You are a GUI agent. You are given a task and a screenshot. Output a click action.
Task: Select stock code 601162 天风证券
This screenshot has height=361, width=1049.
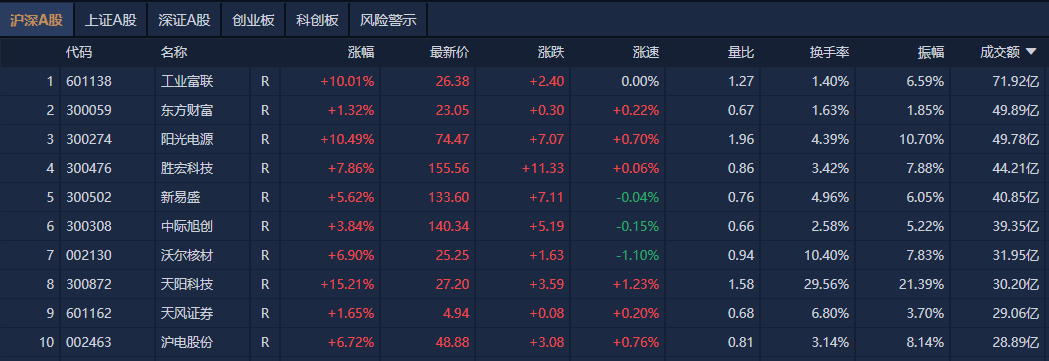point(89,314)
